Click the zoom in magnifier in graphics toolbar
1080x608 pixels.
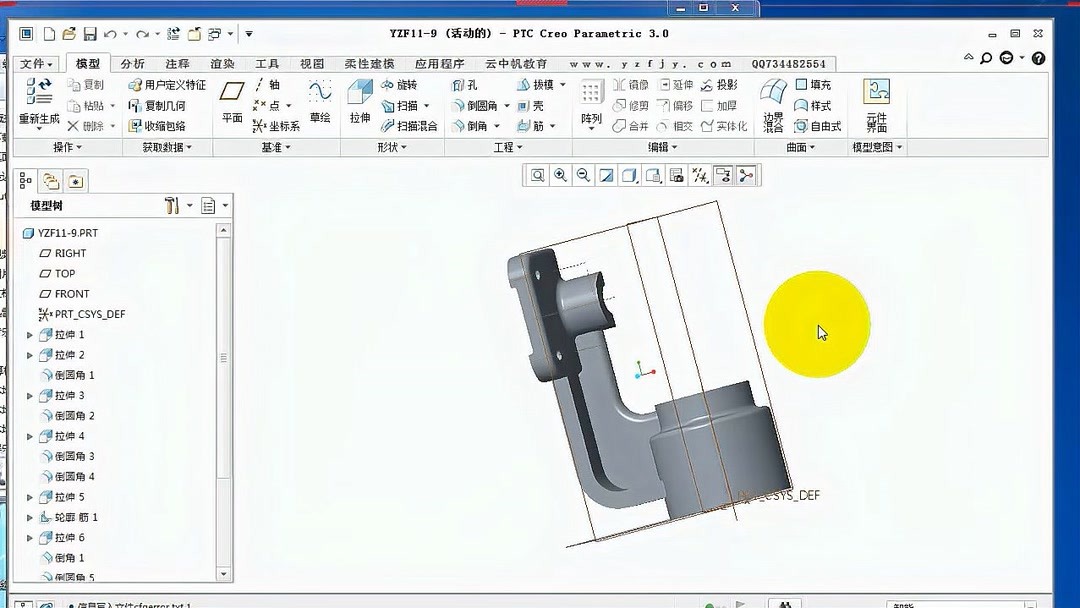pyautogui.click(x=561, y=175)
